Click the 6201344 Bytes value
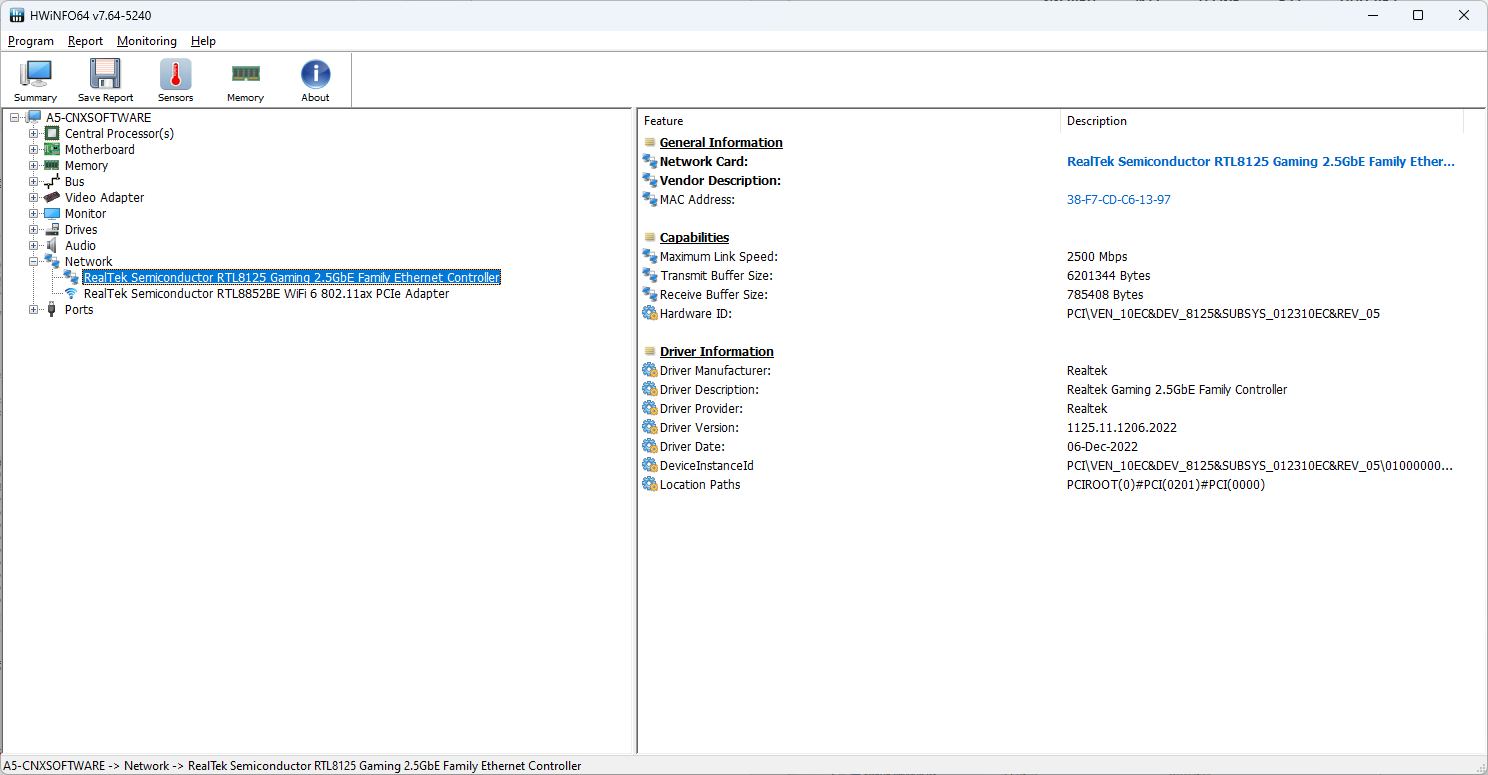Screen dimensions: 1488x775 pyautogui.click(x=1108, y=275)
